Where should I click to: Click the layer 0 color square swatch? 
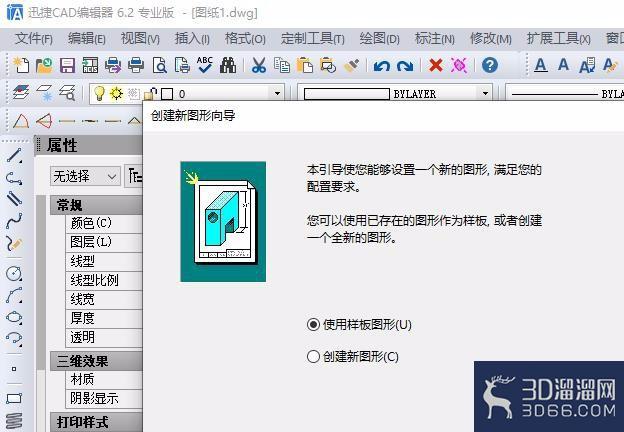pos(167,94)
